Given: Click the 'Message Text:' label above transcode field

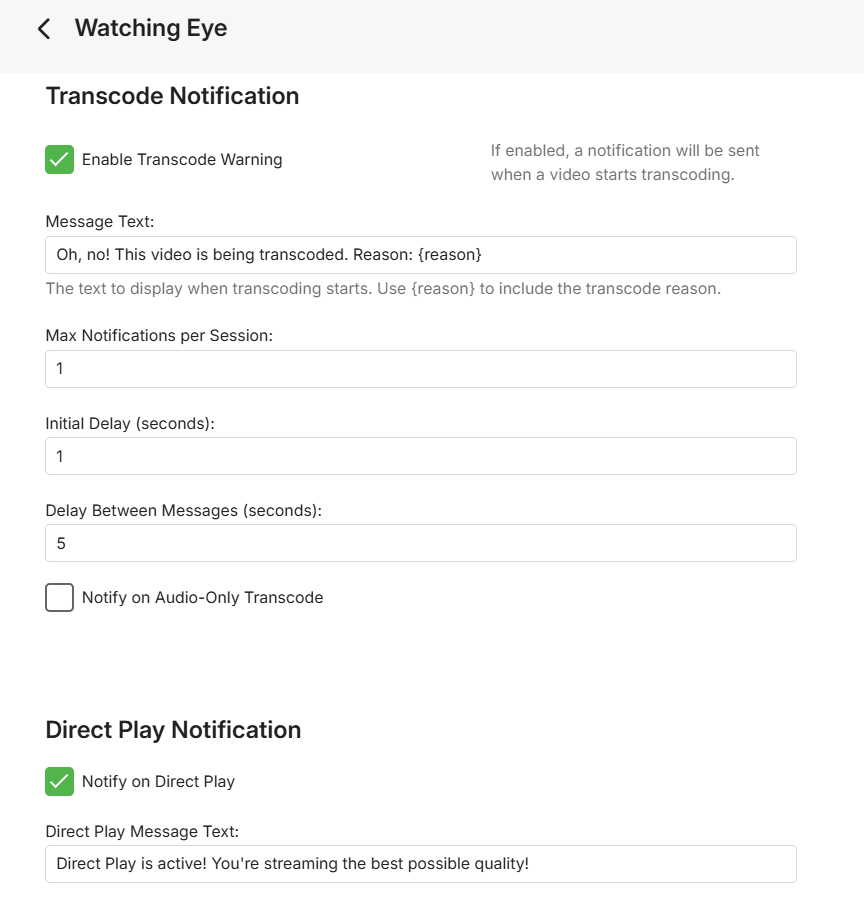Looking at the screenshot, I should 100,221.
